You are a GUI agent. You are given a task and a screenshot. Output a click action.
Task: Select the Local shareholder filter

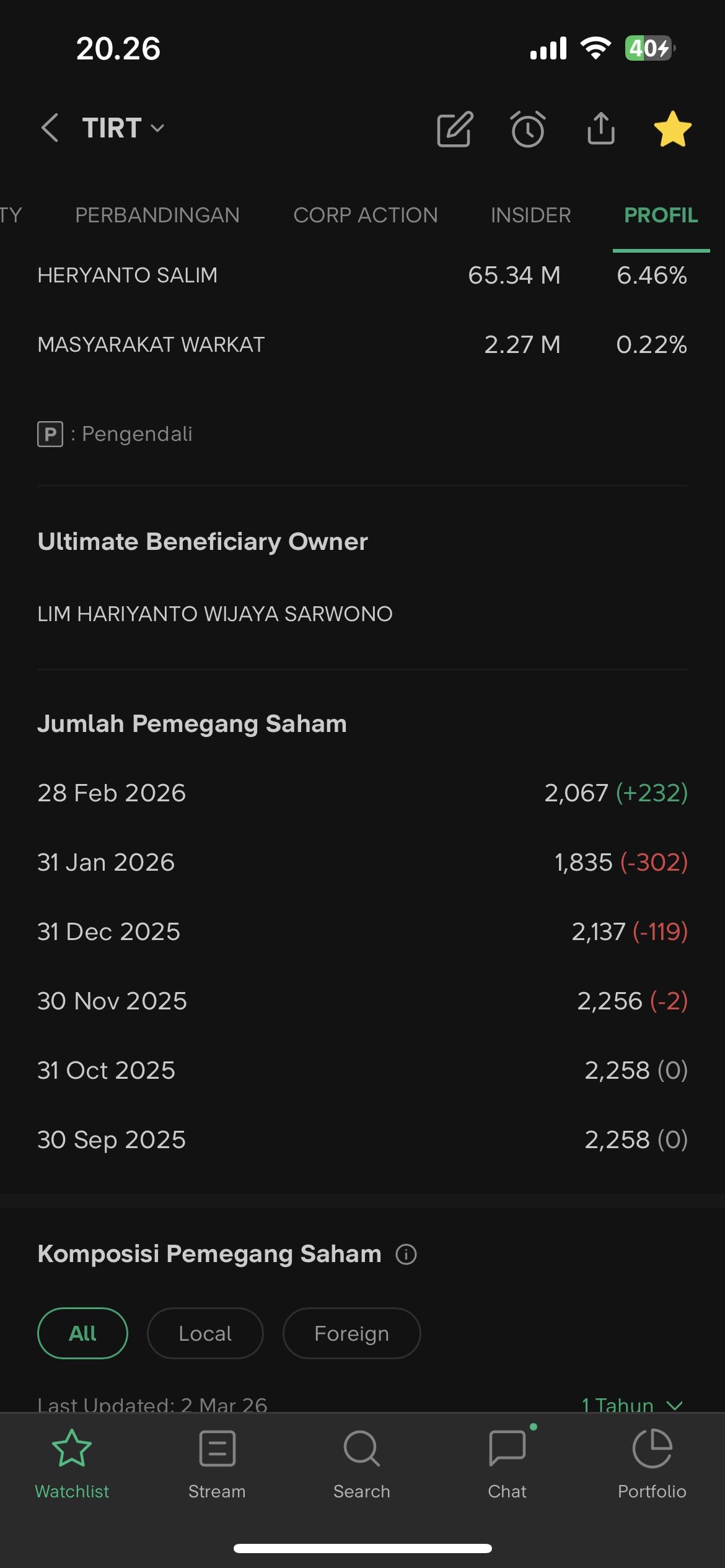click(x=205, y=1333)
